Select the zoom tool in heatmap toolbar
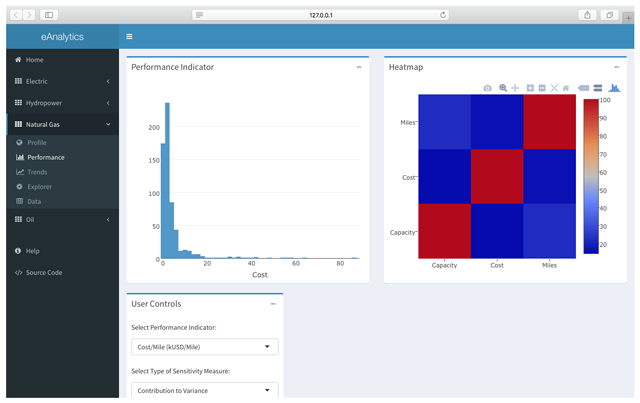Image resolution: width=640 pixels, height=403 pixels. [503, 88]
